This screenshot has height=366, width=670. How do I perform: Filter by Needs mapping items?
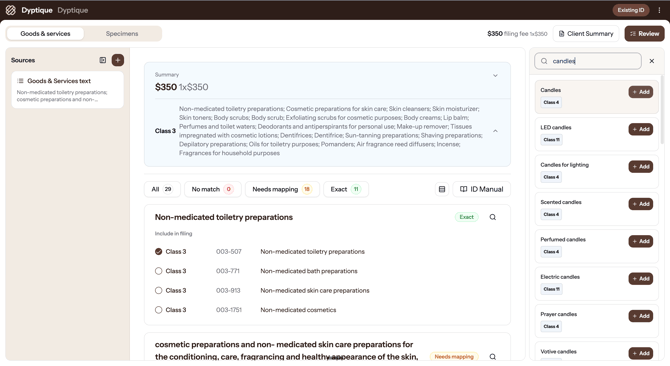282,189
